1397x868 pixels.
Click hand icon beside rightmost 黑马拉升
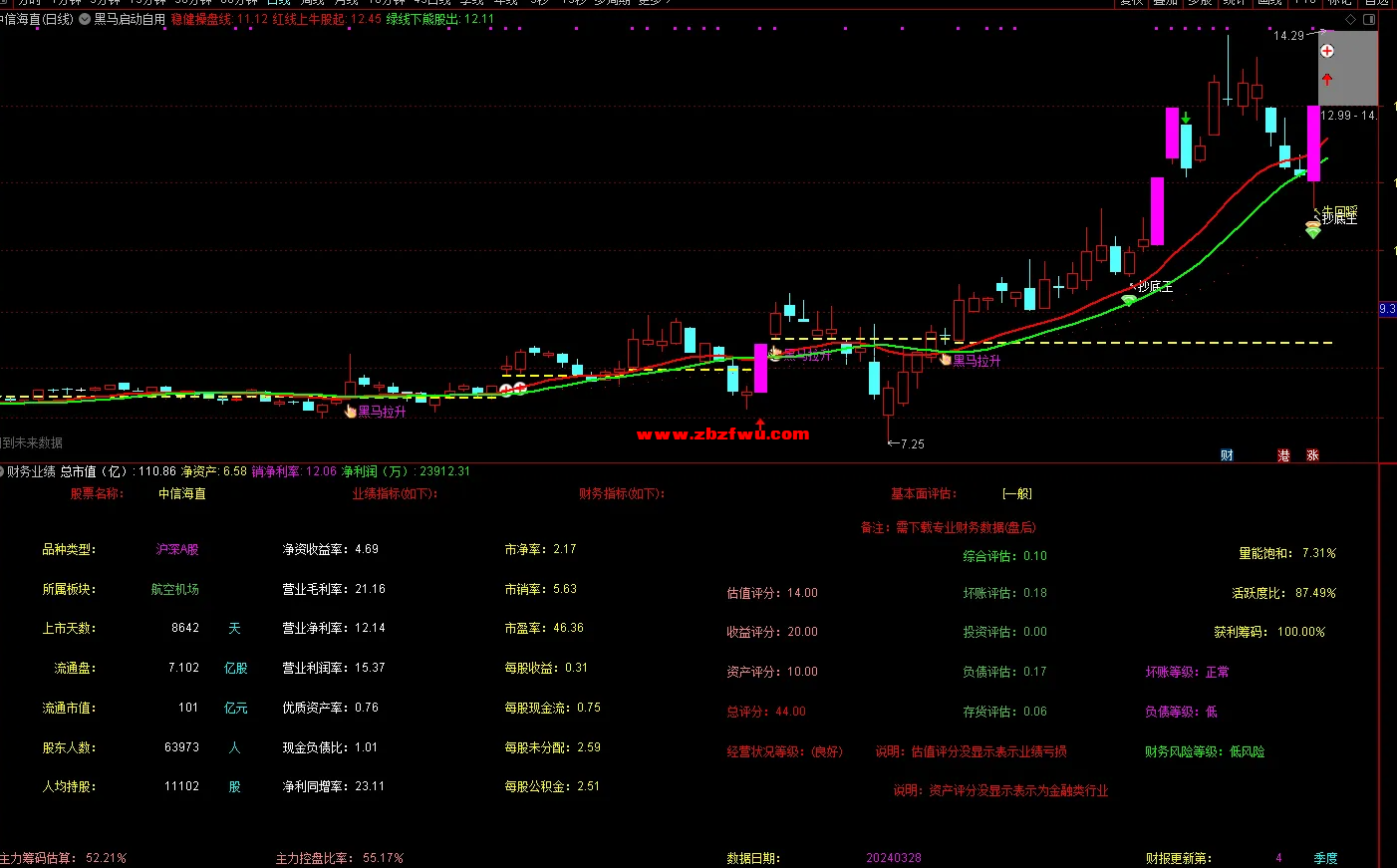(x=945, y=360)
